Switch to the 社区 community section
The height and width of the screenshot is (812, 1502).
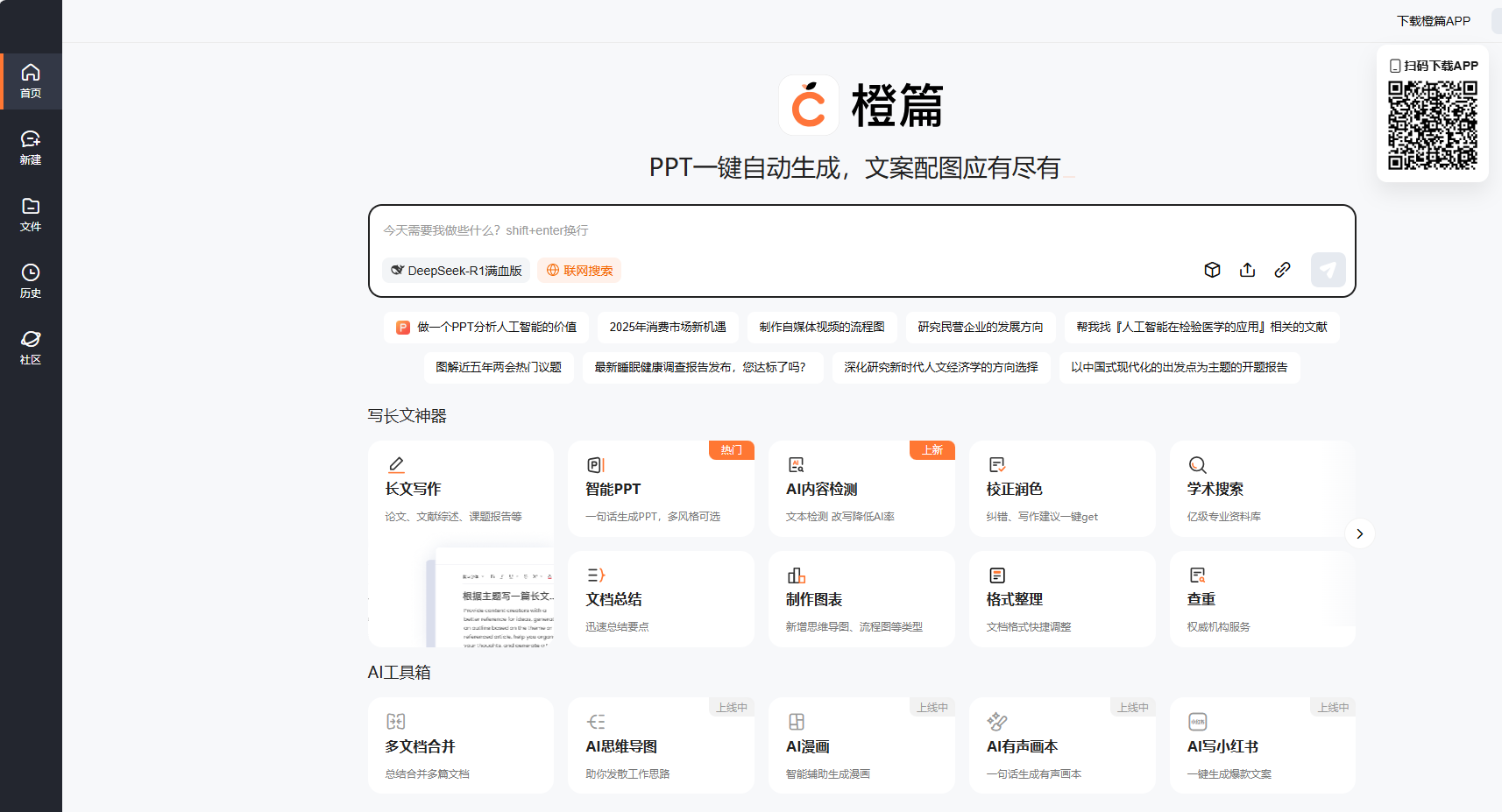pos(31,347)
